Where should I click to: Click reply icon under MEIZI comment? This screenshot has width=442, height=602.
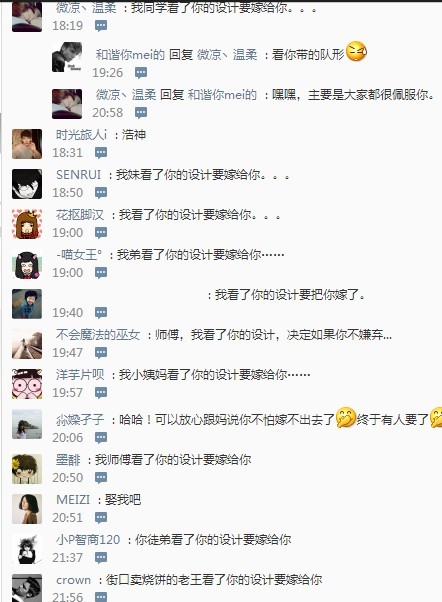(x=101, y=518)
